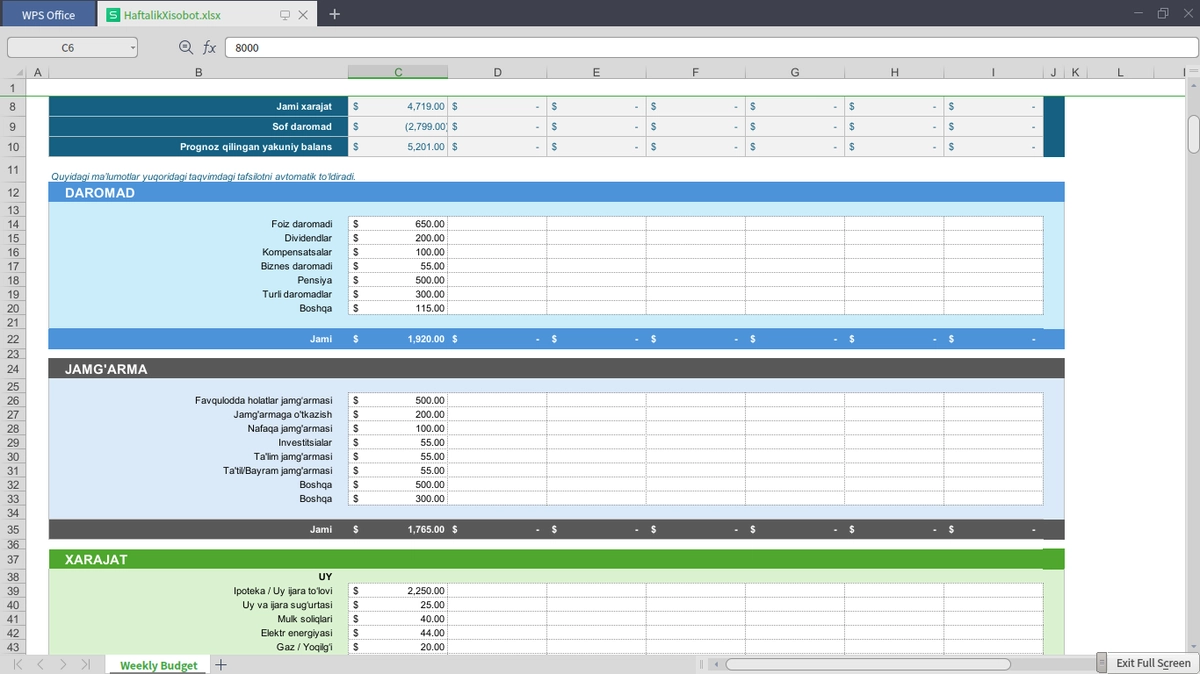Click the next sheet navigation arrow
Image resolution: width=1200 pixels, height=674 pixels.
pyautogui.click(x=63, y=664)
